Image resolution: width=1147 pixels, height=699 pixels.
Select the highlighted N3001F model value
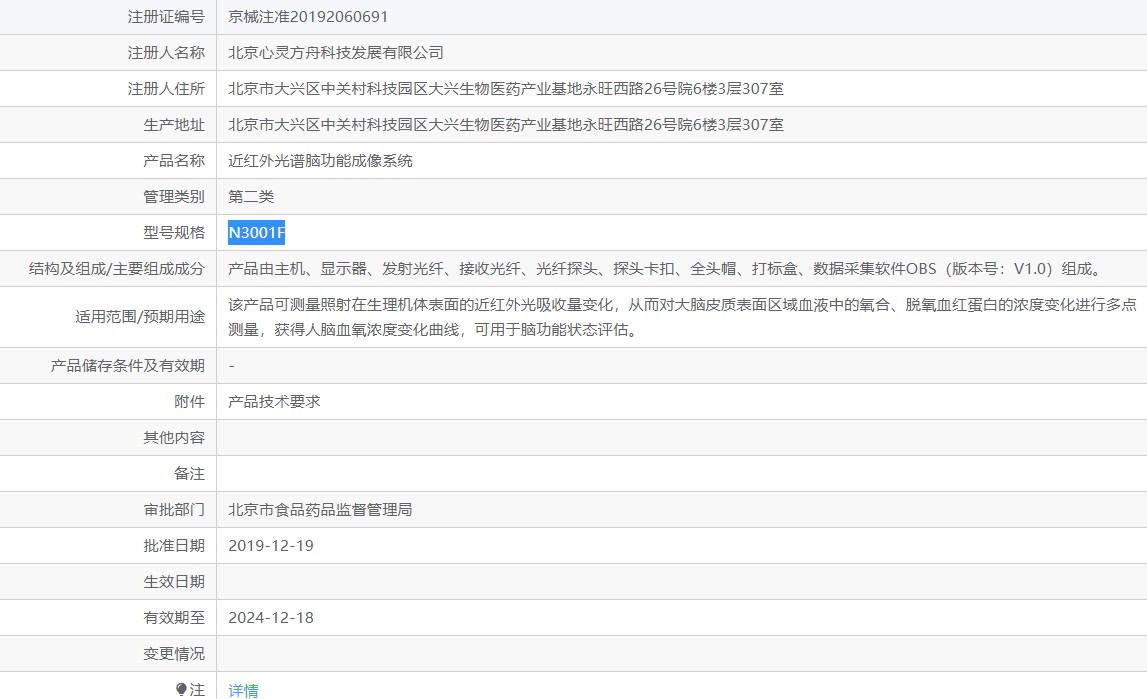(256, 233)
